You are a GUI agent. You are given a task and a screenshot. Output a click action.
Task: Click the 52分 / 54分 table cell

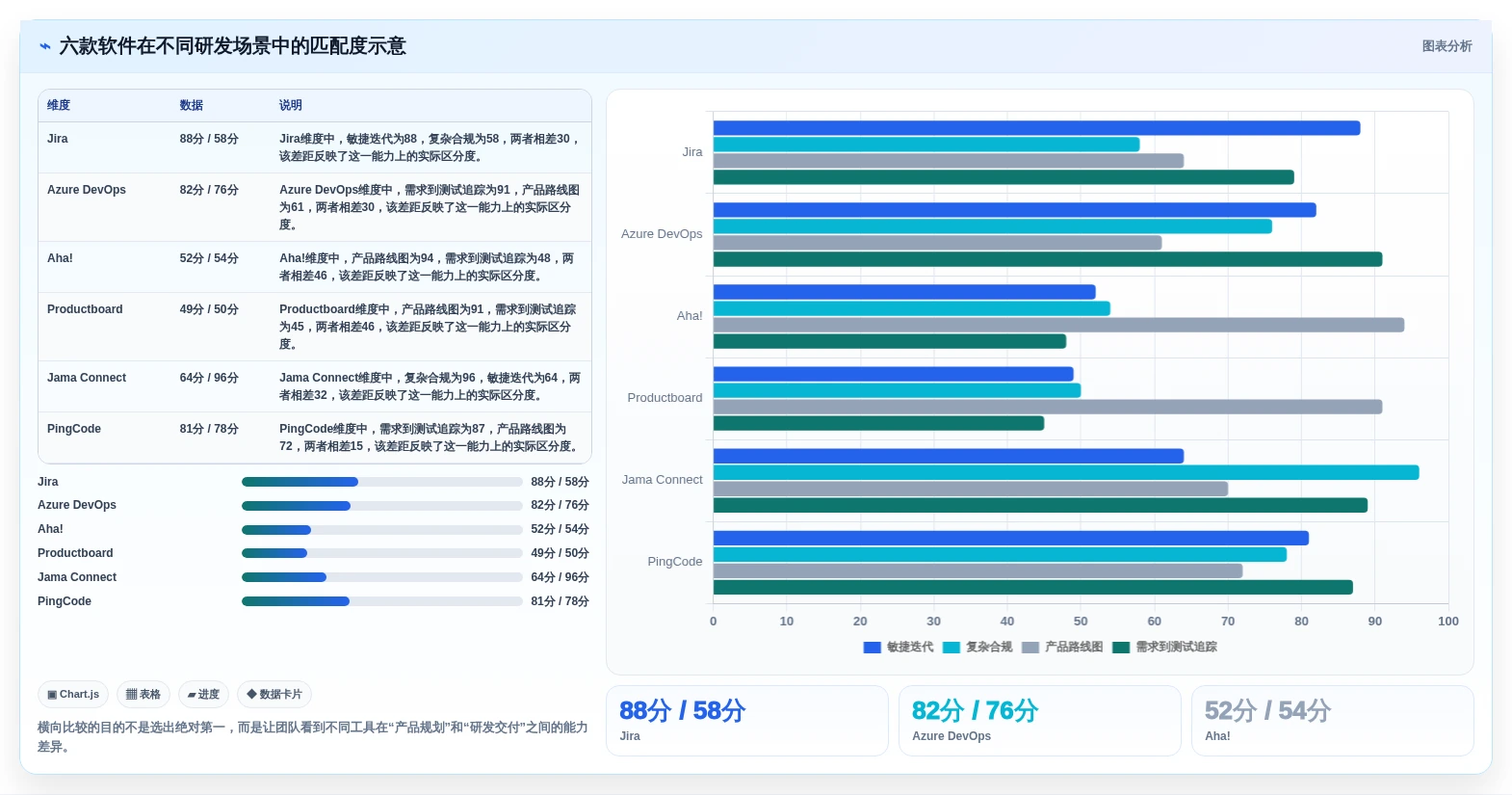pos(209,258)
